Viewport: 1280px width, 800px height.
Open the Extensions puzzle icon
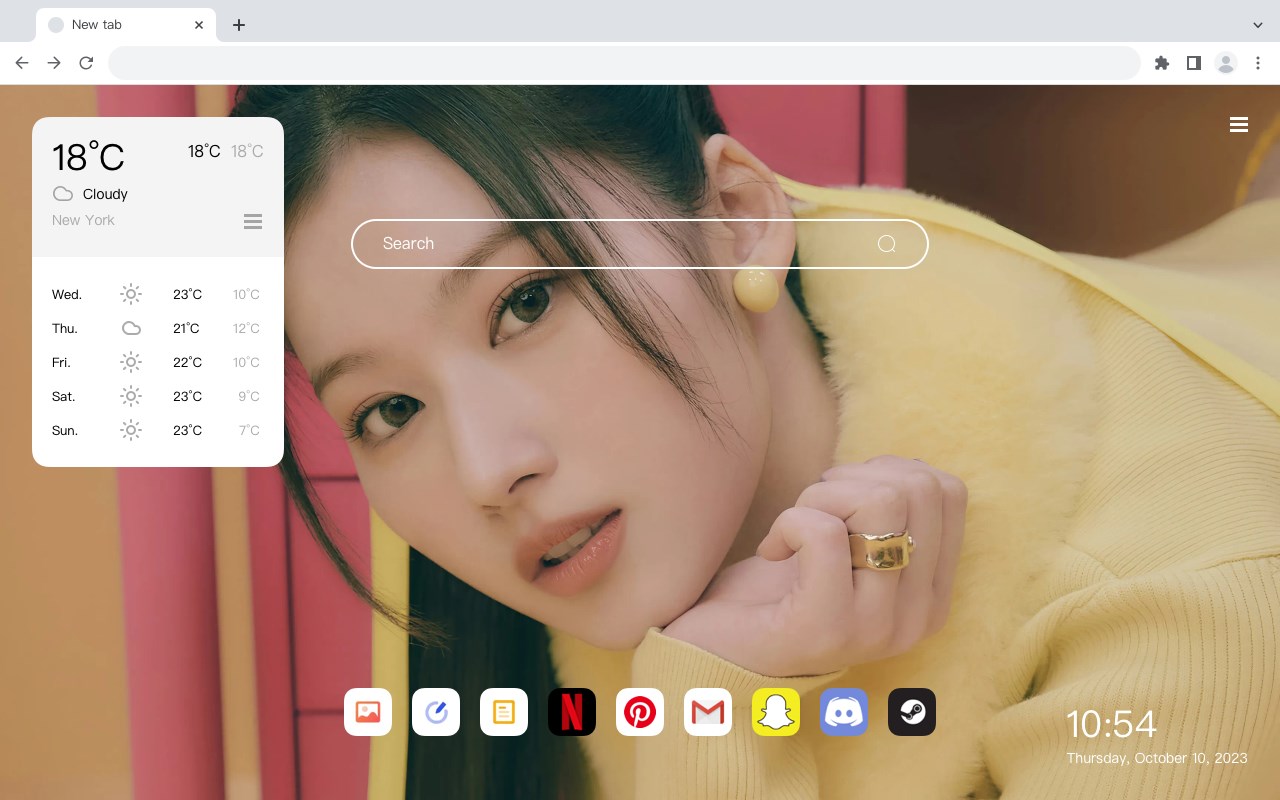tap(1162, 63)
